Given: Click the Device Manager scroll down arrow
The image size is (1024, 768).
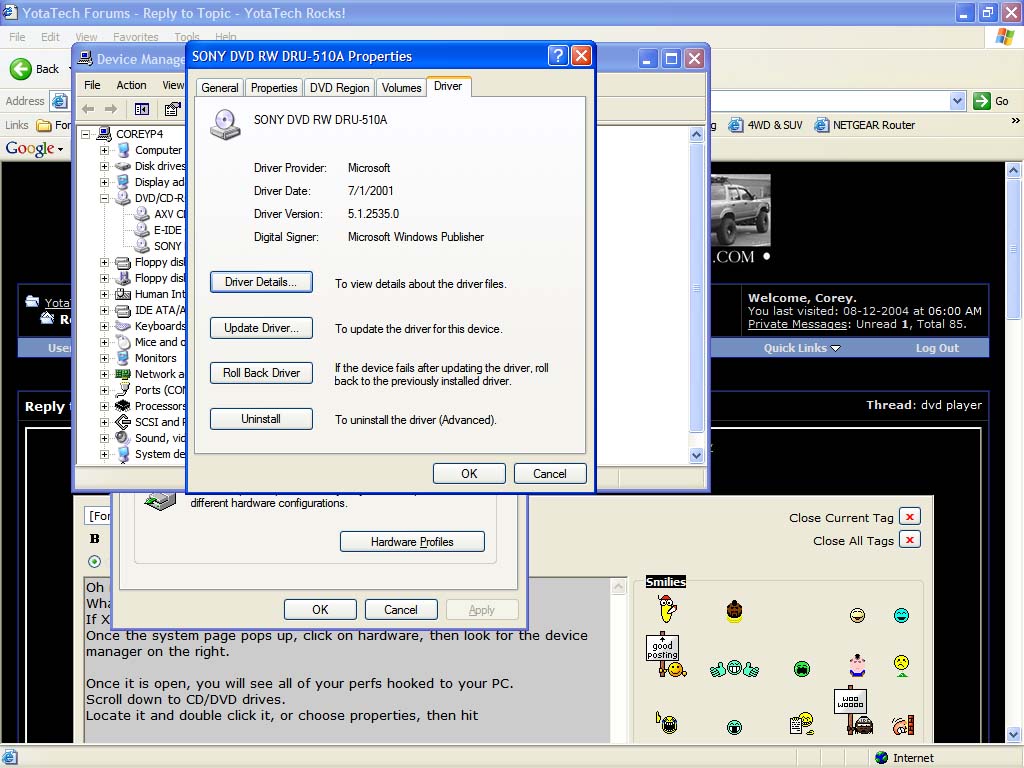Looking at the screenshot, I should coord(697,455).
